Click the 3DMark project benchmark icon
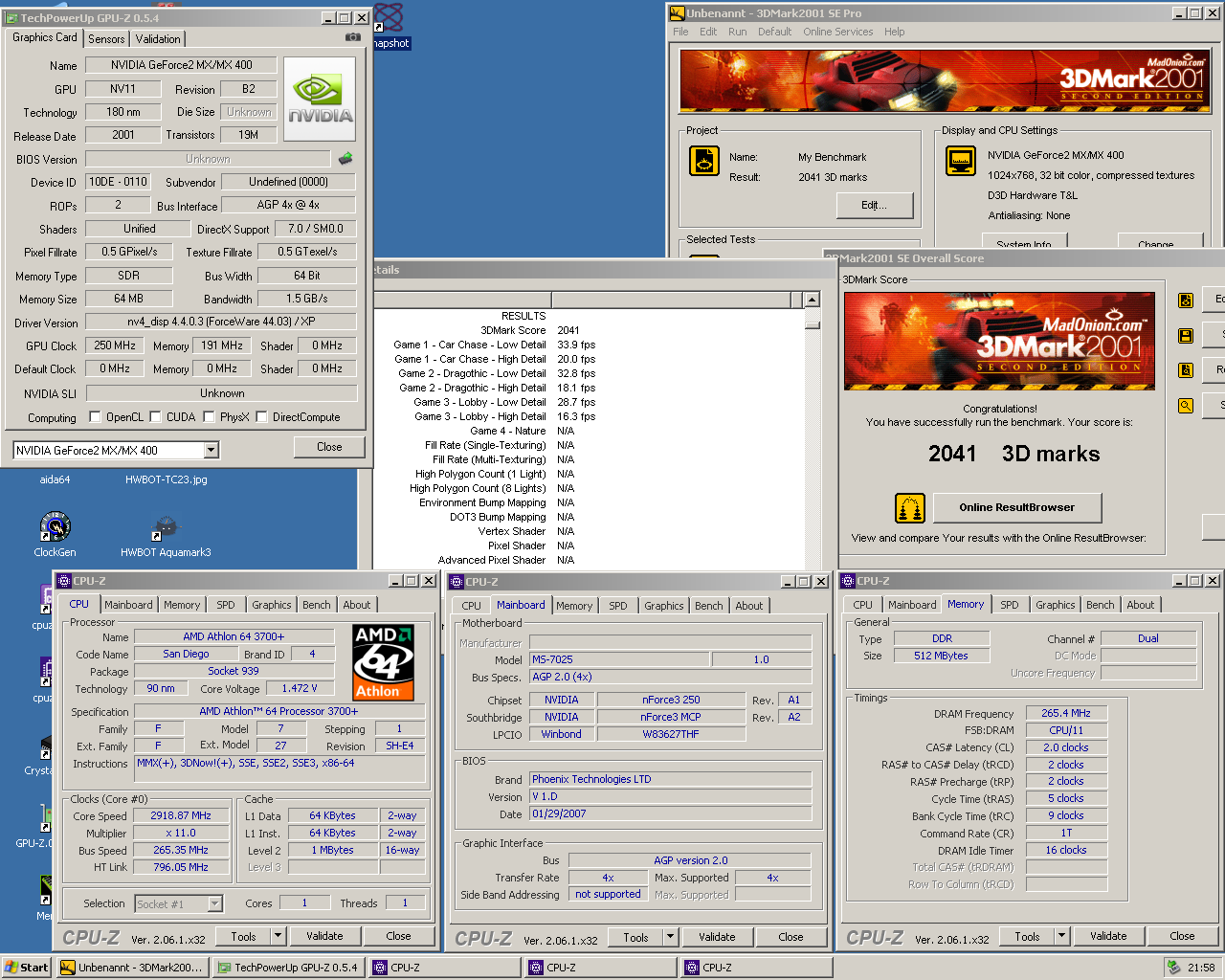This screenshot has width=1225, height=980. [704, 161]
